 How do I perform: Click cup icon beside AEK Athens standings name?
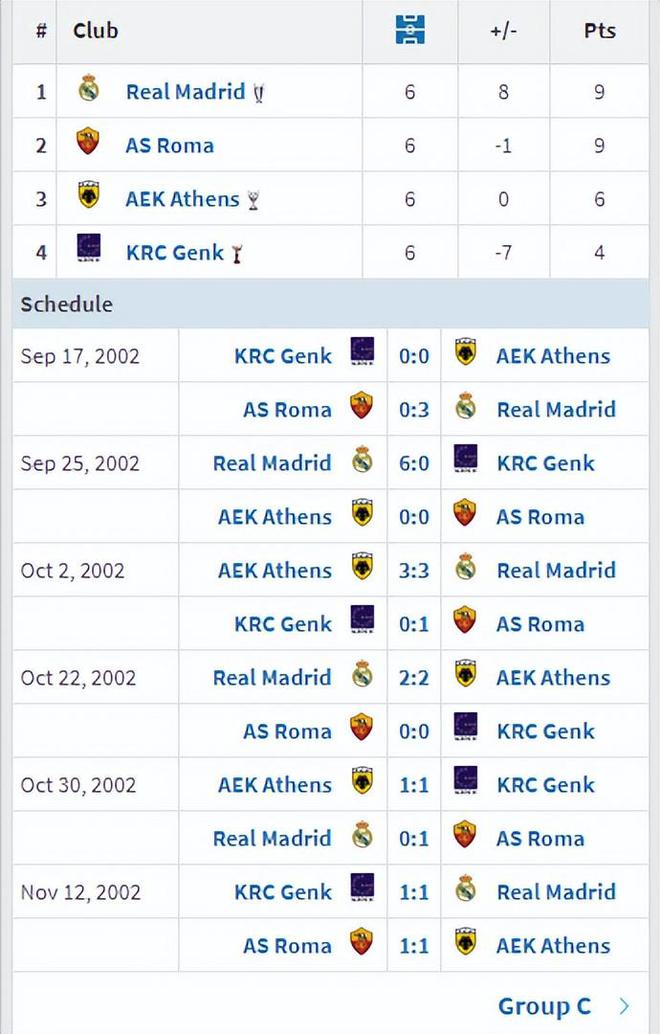tap(253, 201)
